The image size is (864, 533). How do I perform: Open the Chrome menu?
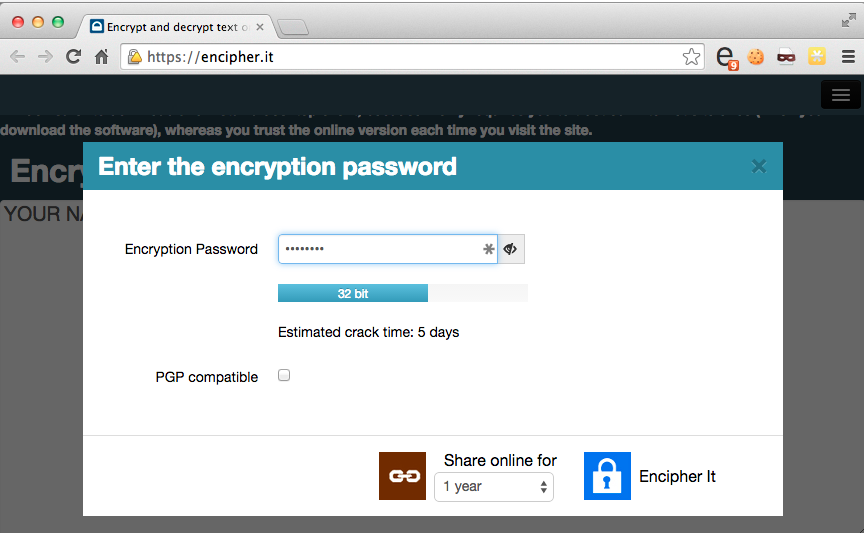coord(847,57)
